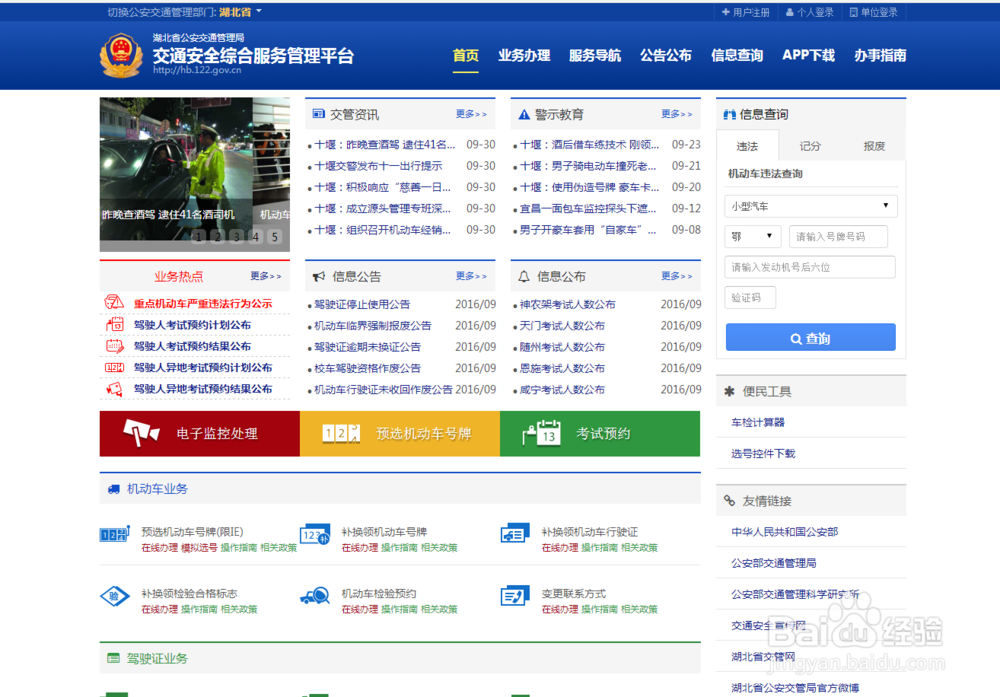1000x697 pixels.
Task: Open the yellow 预选机动车号牌 banner
Action: [x=398, y=434]
